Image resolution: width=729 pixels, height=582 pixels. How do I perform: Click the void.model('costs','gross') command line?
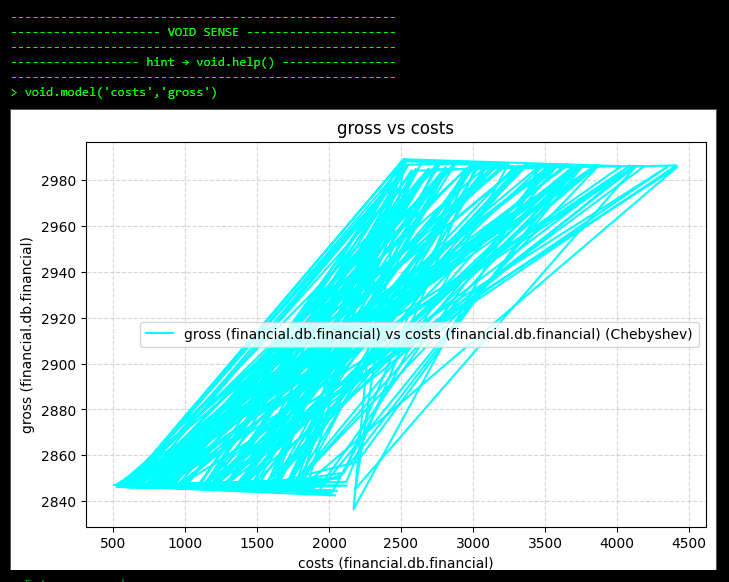[x=114, y=92]
